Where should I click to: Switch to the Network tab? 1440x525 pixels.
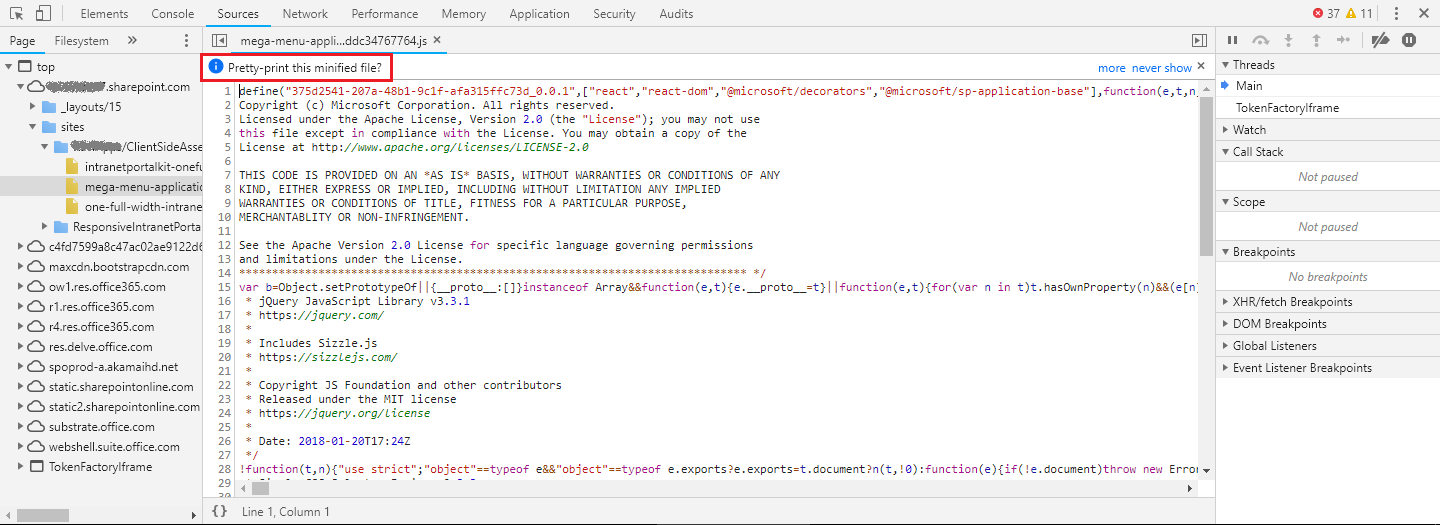305,13
